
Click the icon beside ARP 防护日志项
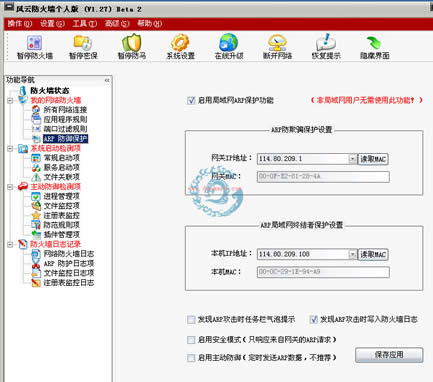pos(36,264)
